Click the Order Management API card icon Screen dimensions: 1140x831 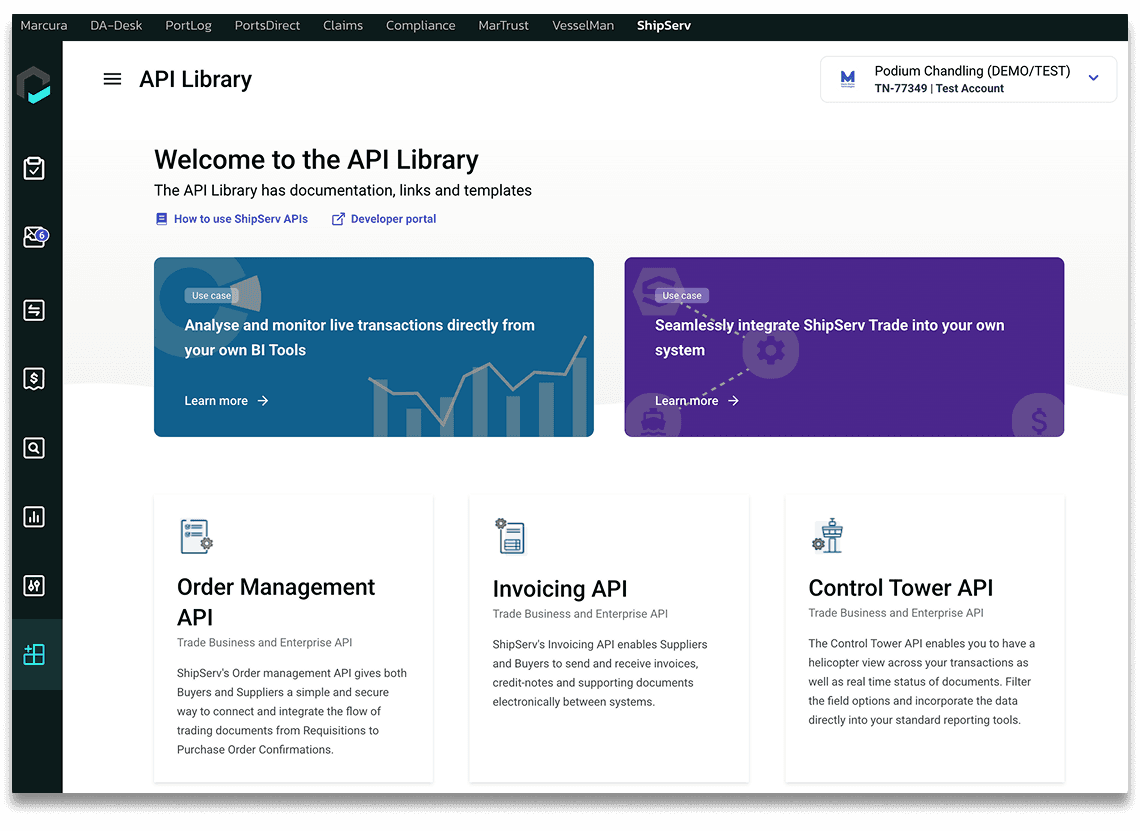(x=196, y=537)
